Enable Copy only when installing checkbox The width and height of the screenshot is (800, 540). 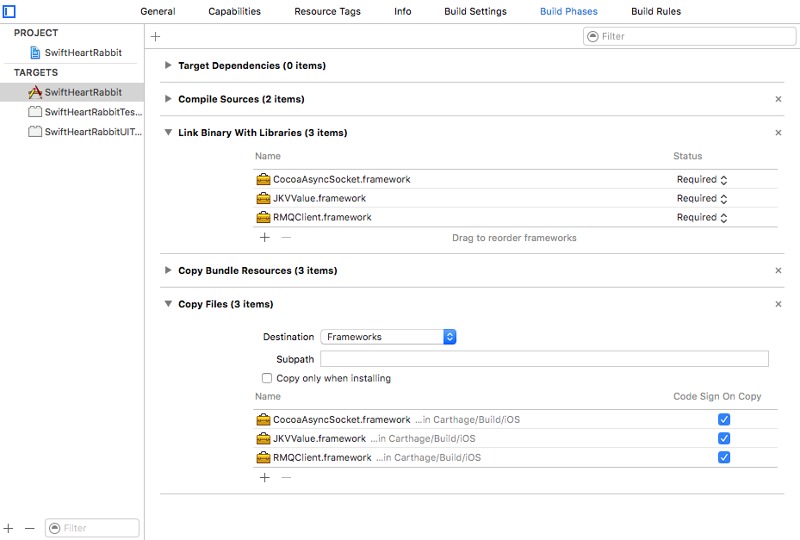(x=267, y=379)
